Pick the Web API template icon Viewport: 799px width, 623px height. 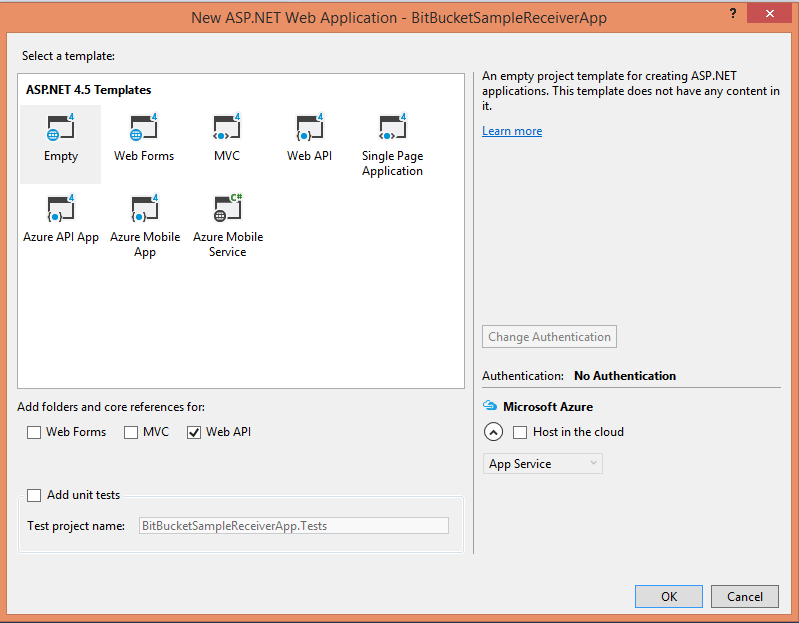tap(309, 127)
